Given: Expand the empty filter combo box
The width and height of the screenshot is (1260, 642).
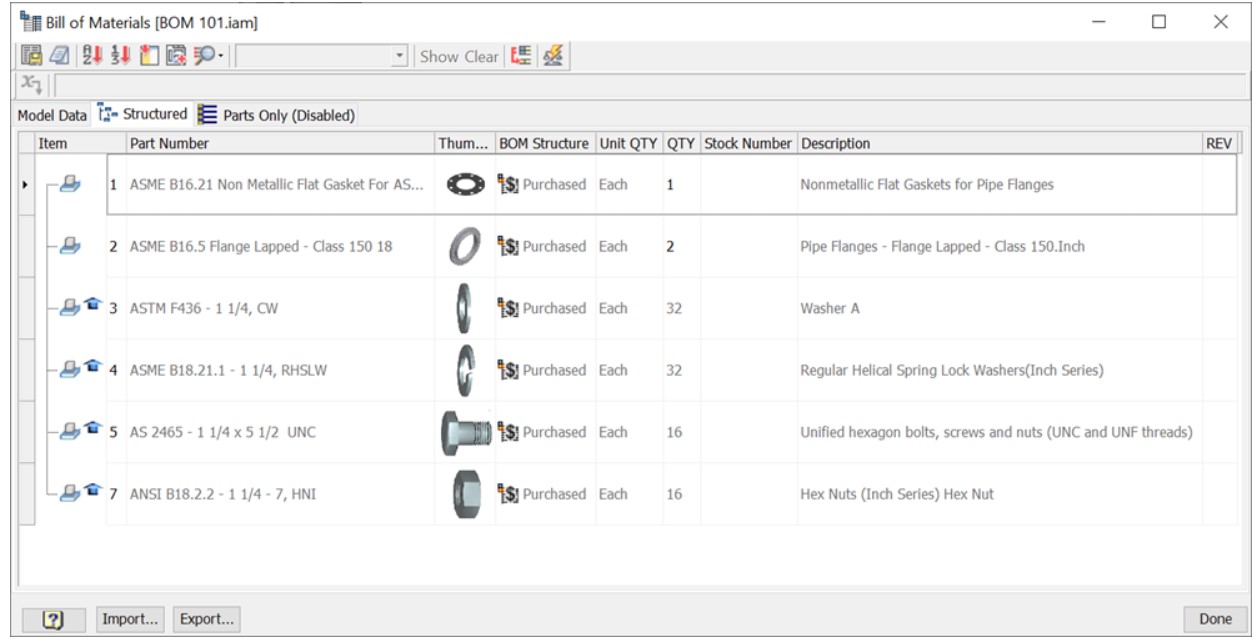Looking at the screenshot, I should tap(400, 57).
